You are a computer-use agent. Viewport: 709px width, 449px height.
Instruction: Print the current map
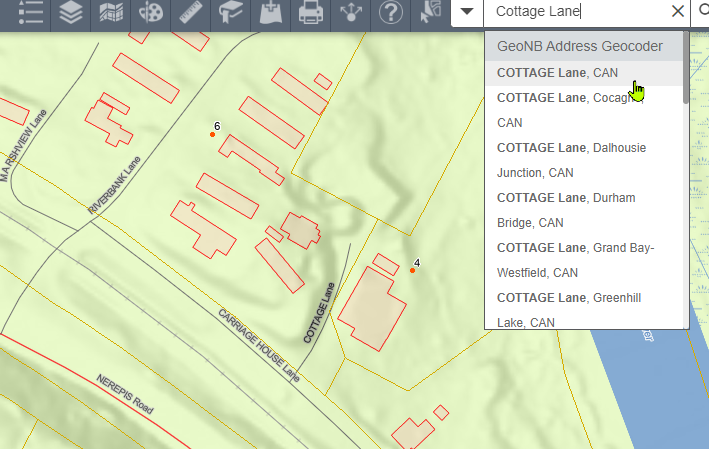(x=311, y=13)
